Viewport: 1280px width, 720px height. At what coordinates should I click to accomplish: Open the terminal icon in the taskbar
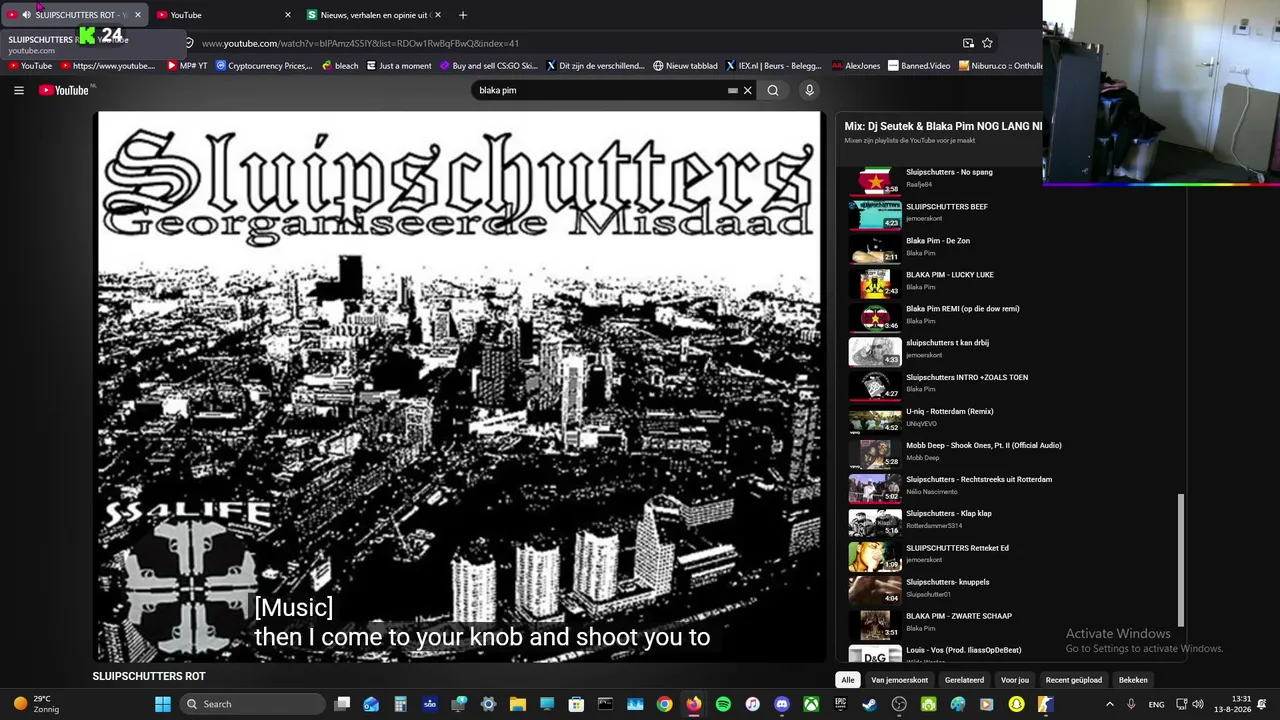pyautogui.click(x=605, y=704)
